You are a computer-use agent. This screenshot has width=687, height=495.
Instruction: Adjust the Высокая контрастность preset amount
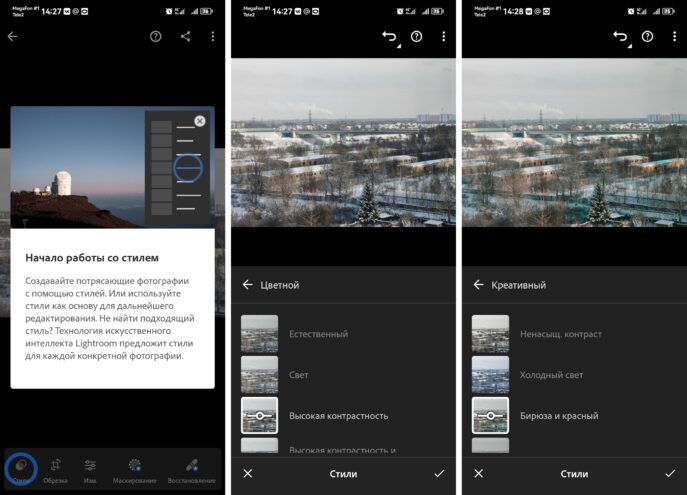[259, 415]
